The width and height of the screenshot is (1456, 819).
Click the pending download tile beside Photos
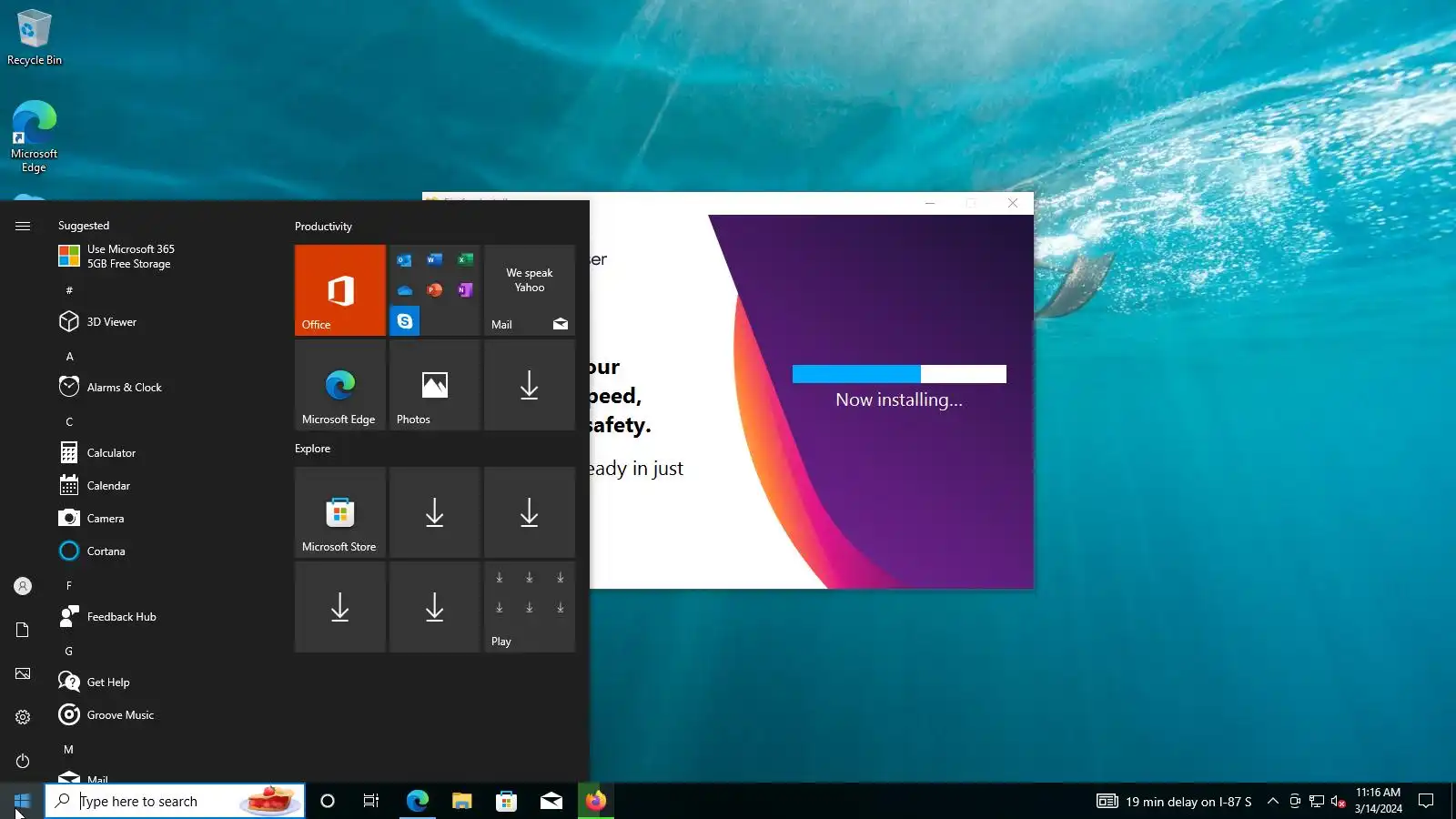click(x=529, y=385)
